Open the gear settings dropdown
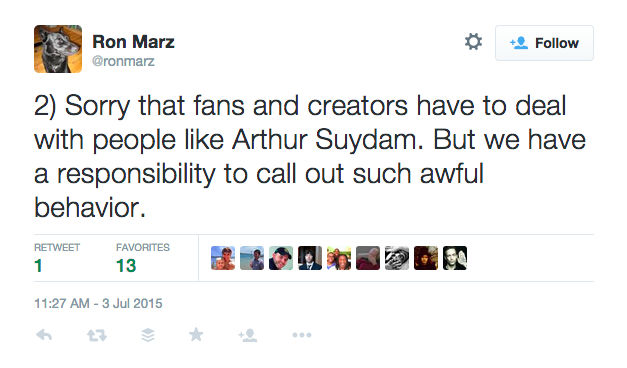The width and height of the screenshot is (627, 368). [473, 42]
